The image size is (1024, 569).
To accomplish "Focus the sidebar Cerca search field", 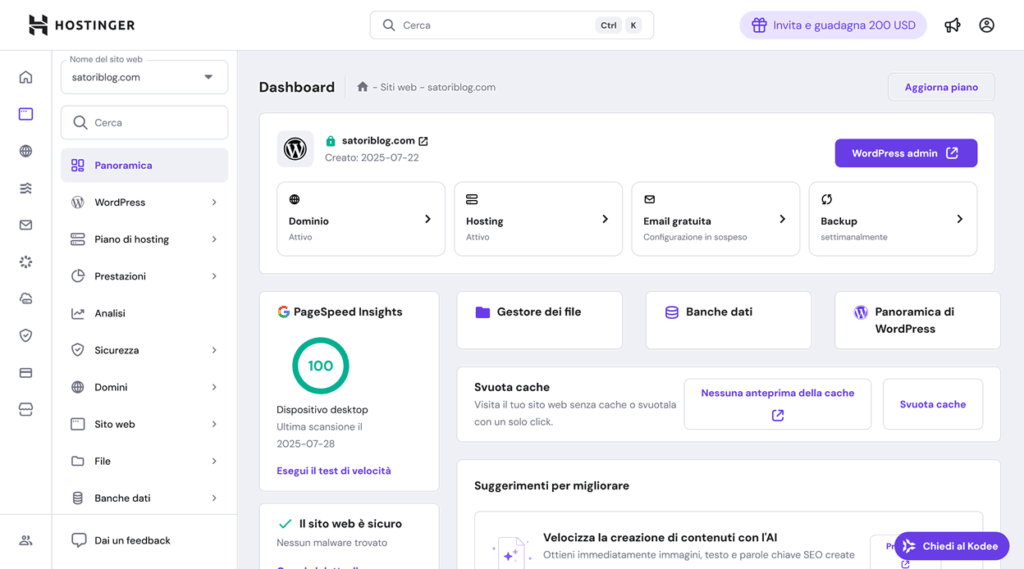I will (144, 123).
